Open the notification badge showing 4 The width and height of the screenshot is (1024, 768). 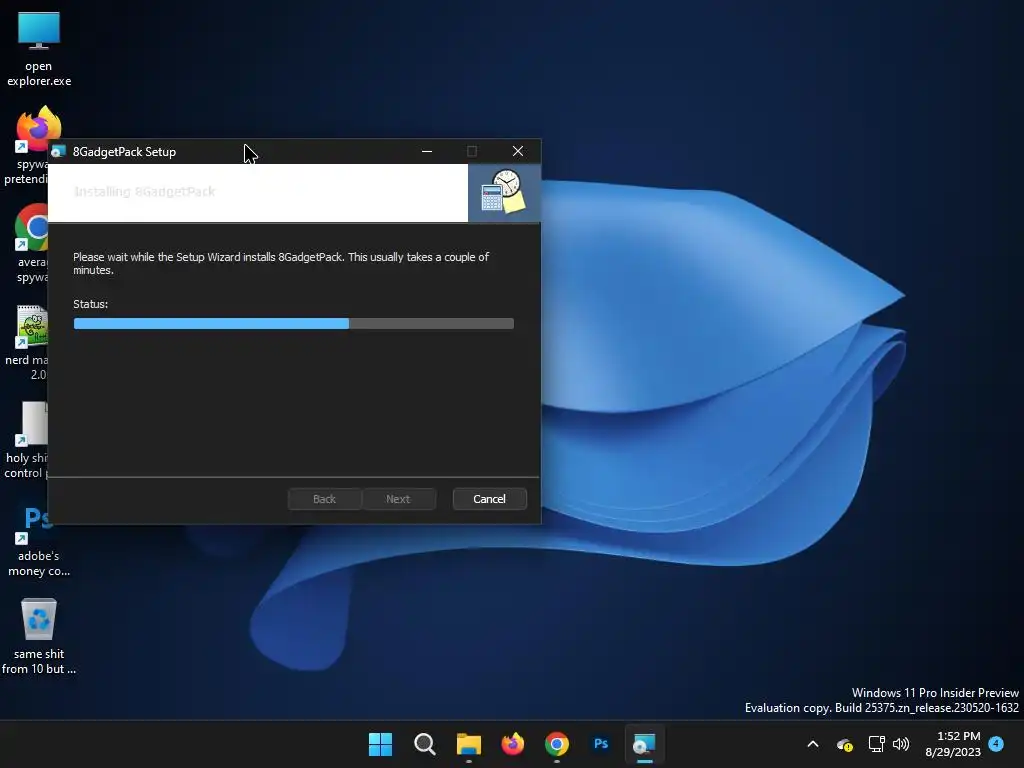[x=996, y=744]
